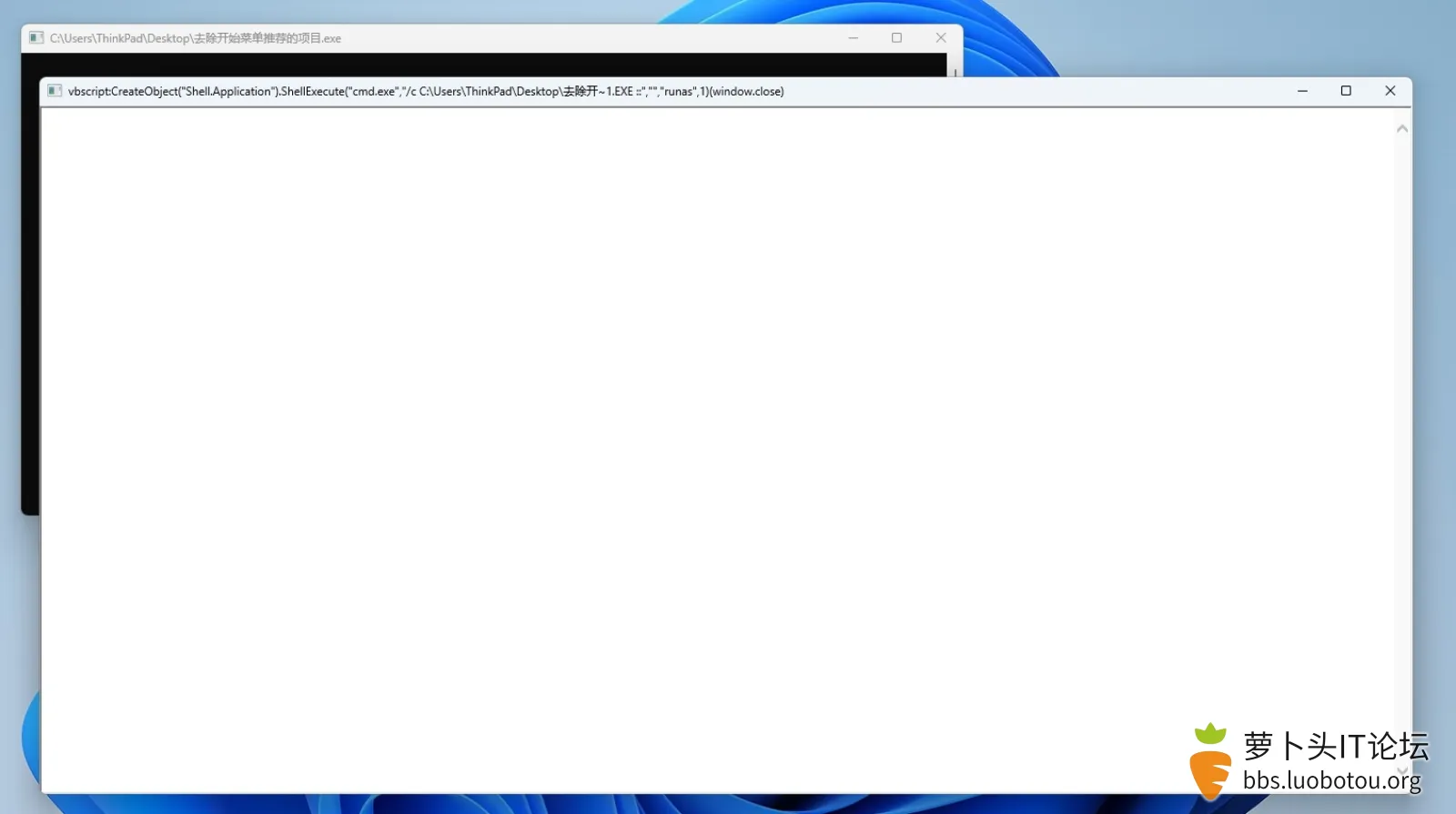This screenshot has width=1456, height=814.
Task: Close the vbscript ShellExecute window
Action: tap(1390, 91)
